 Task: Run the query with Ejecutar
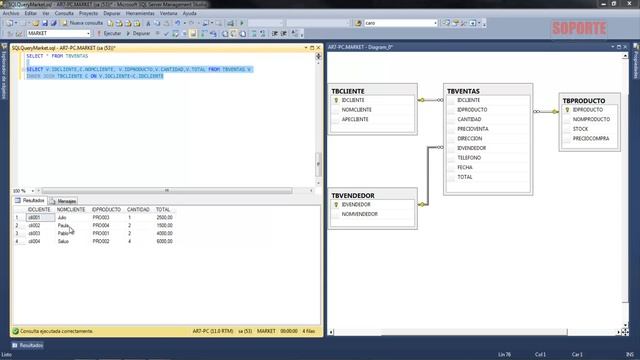[x=109, y=33]
